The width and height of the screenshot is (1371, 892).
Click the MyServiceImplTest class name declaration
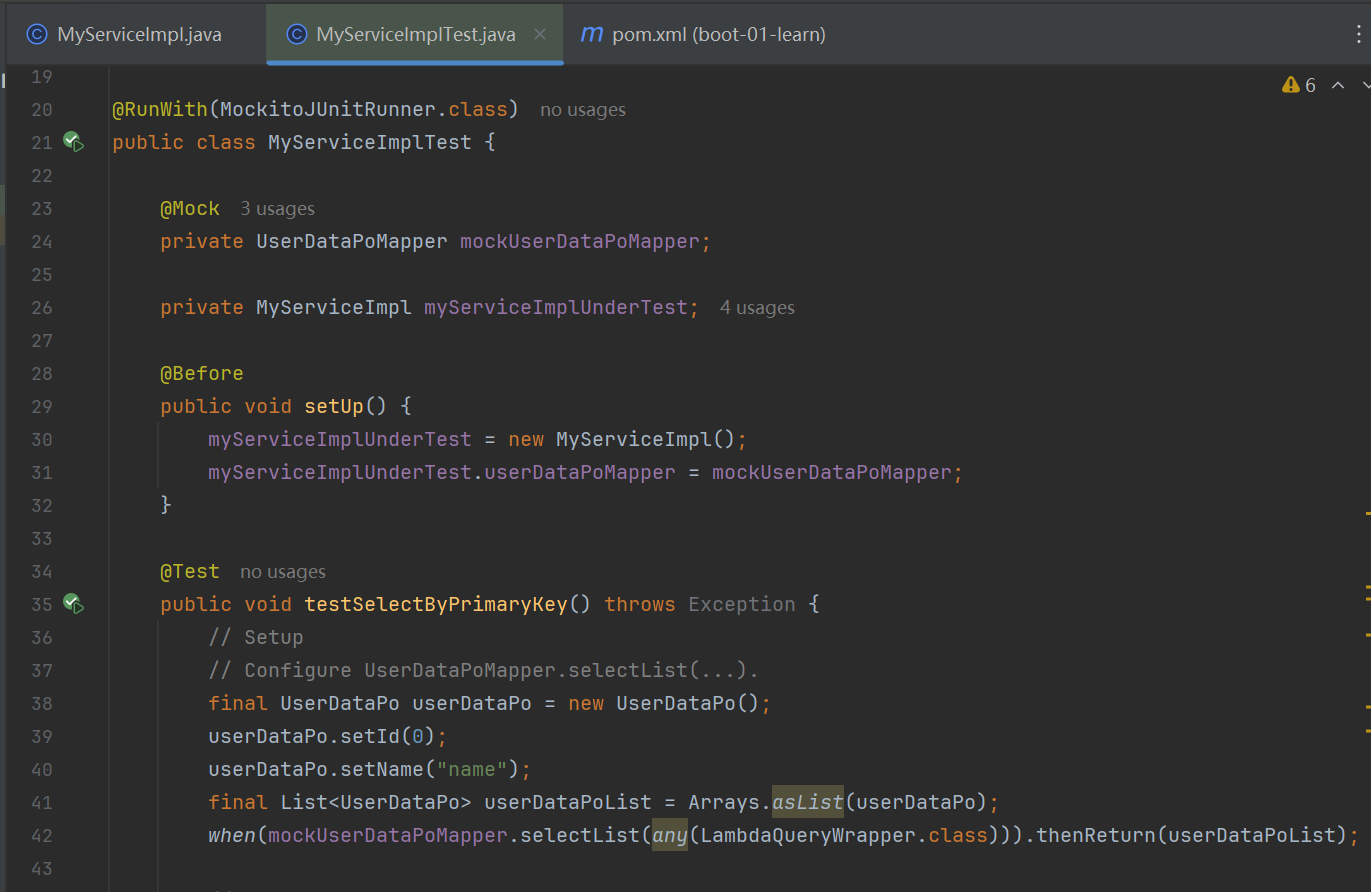(x=369, y=142)
